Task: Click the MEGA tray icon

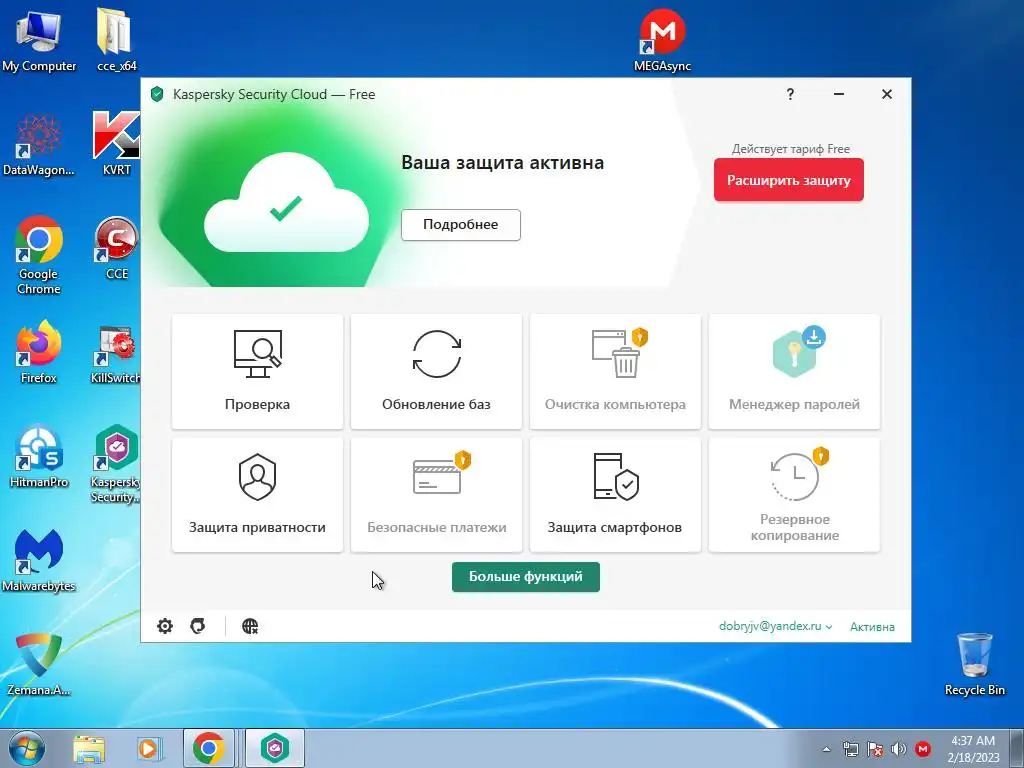Action: point(923,749)
